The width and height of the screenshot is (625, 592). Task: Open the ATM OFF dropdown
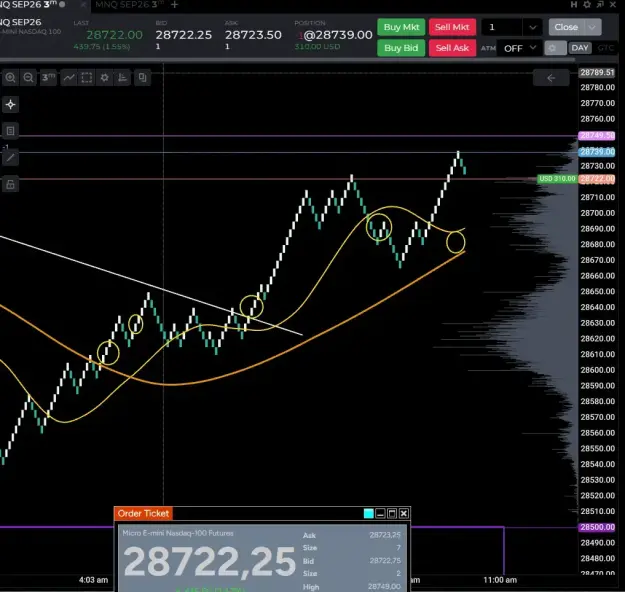tap(520, 48)
